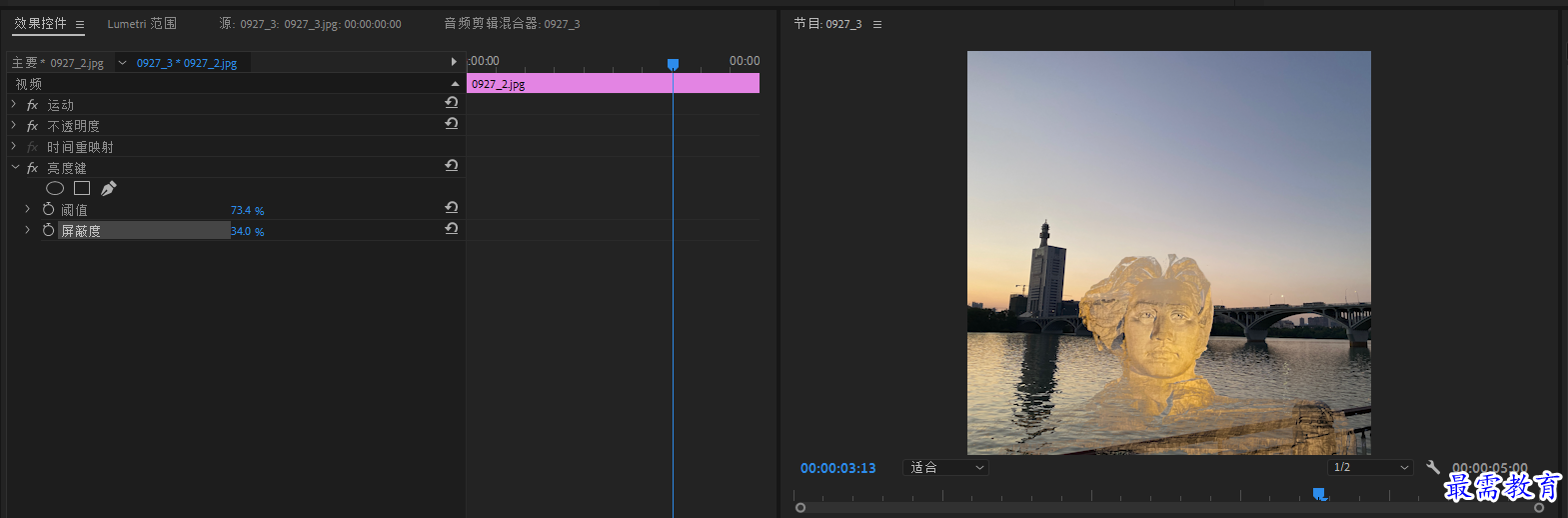This screenshot has width=1568, height=518.
Task: Open the 1/2 playback resolution dropdown
Action: coord(1371,467)
